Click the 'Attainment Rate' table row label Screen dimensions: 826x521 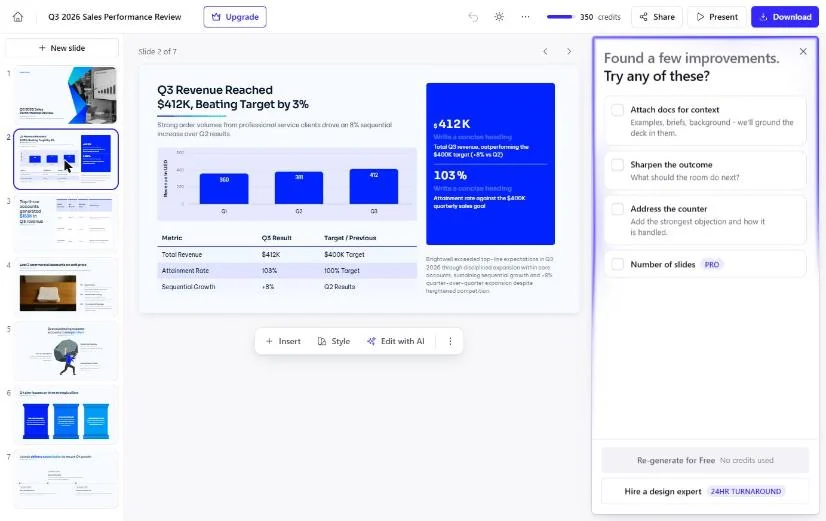(x=185, y=270)
